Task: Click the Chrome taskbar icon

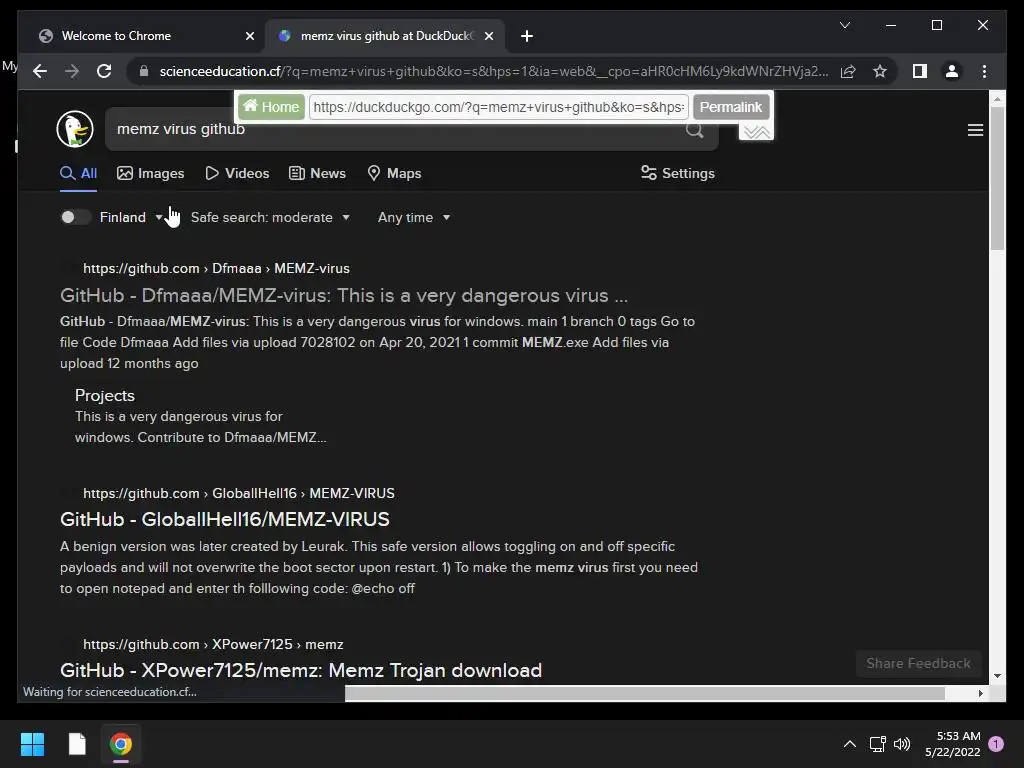Action: (x=121, y=744)
